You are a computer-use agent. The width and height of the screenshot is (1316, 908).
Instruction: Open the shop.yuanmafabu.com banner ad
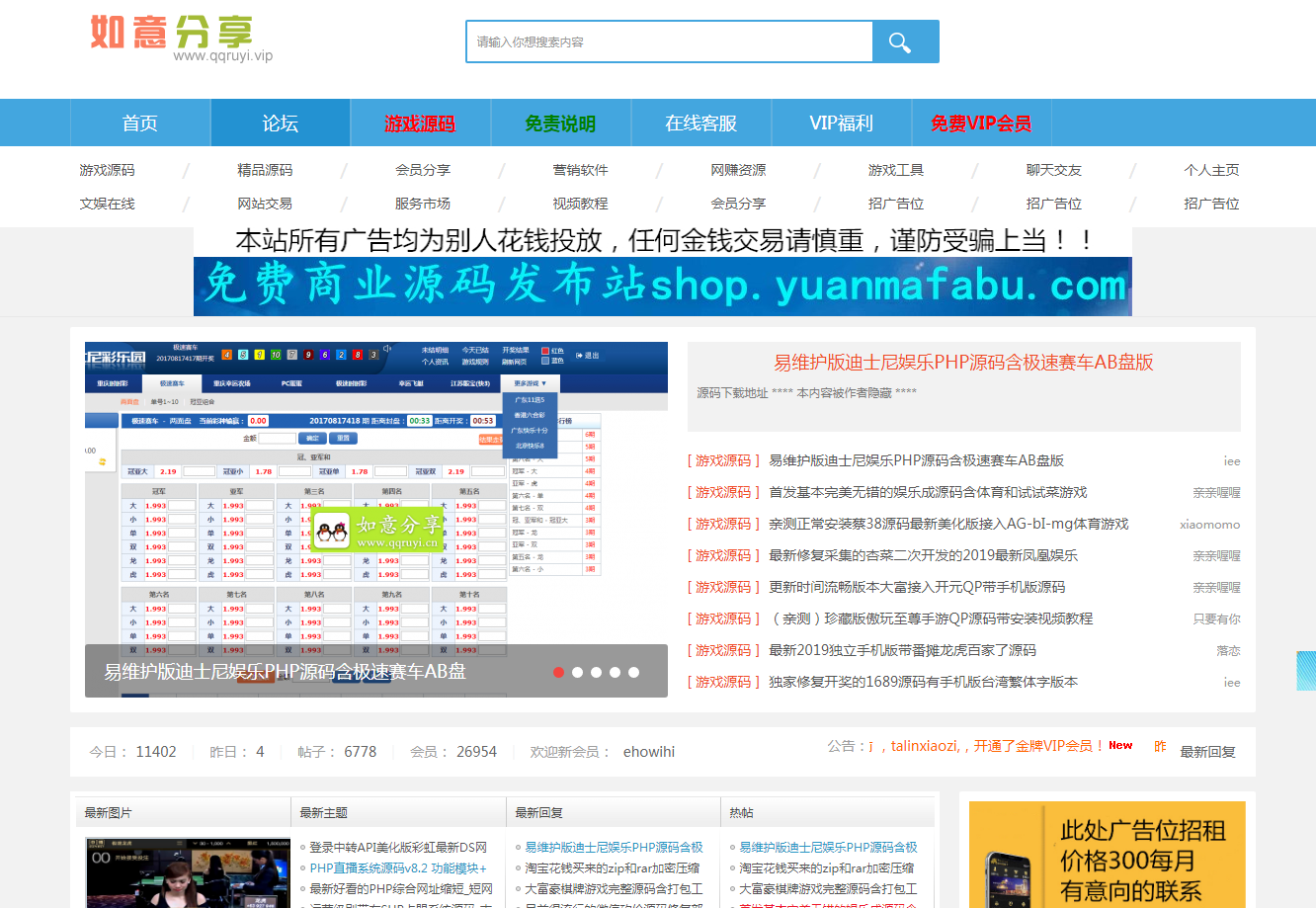[x=662, y=286]
